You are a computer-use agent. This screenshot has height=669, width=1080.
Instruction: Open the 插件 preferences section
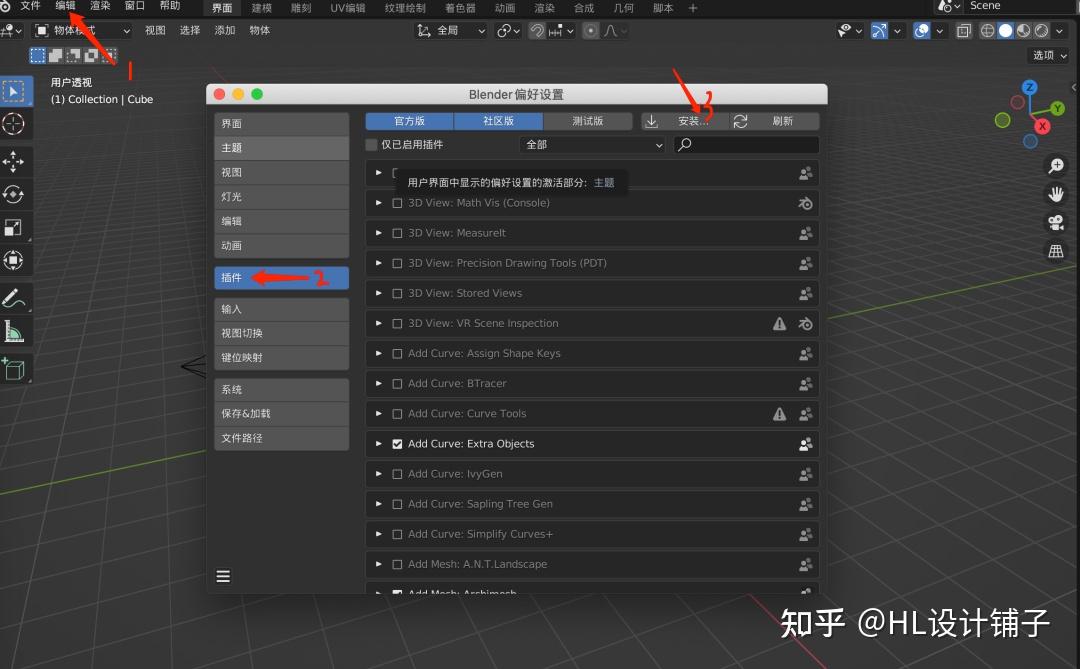tap(281, 278)
